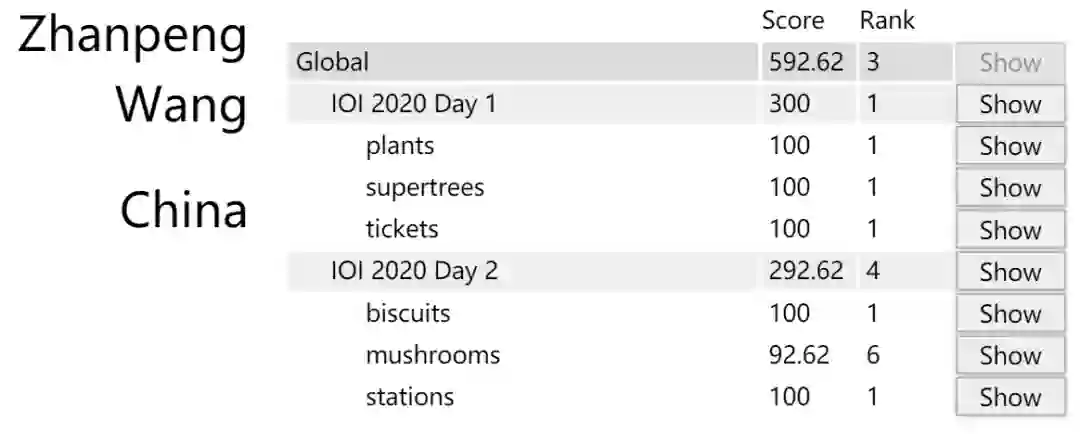1080x434 pixels.
Task: Select IOI 2020 Day 2 row
Action: tap(415, 272)
